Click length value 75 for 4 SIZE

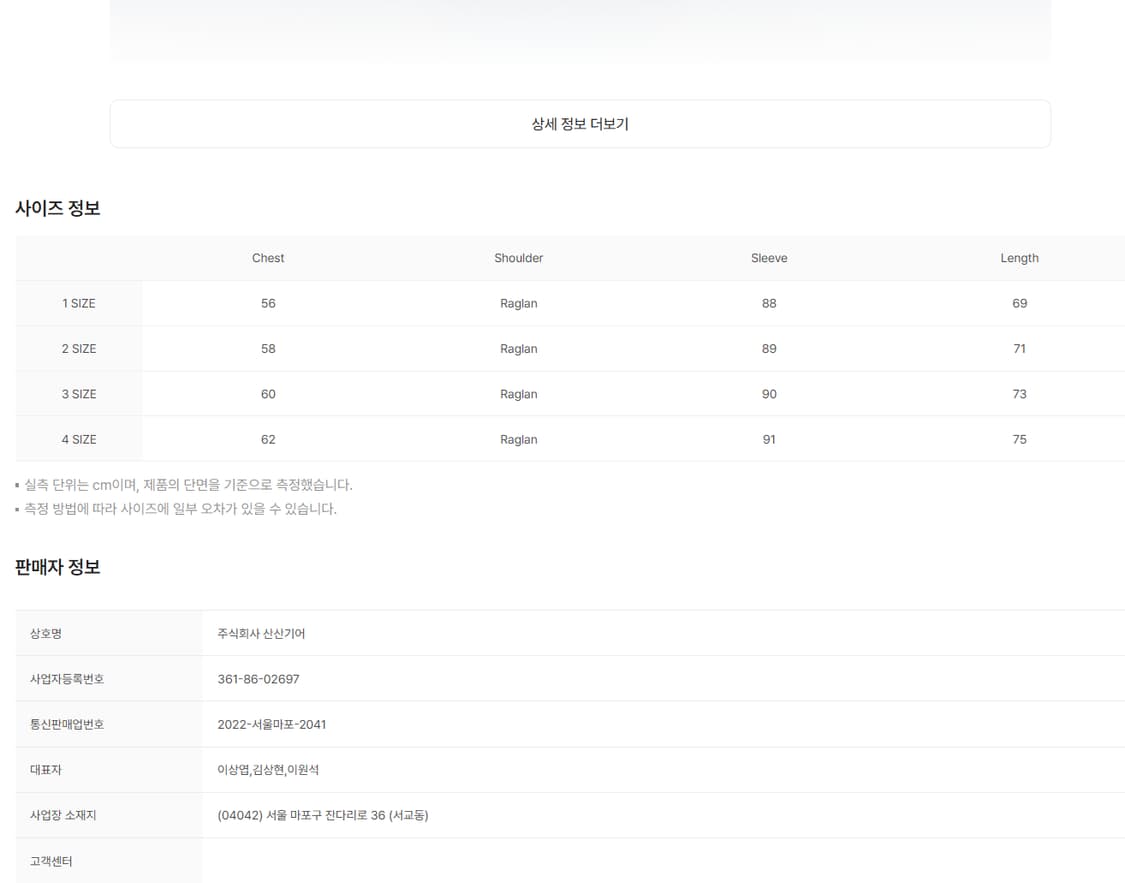[x=1019, y=440]
